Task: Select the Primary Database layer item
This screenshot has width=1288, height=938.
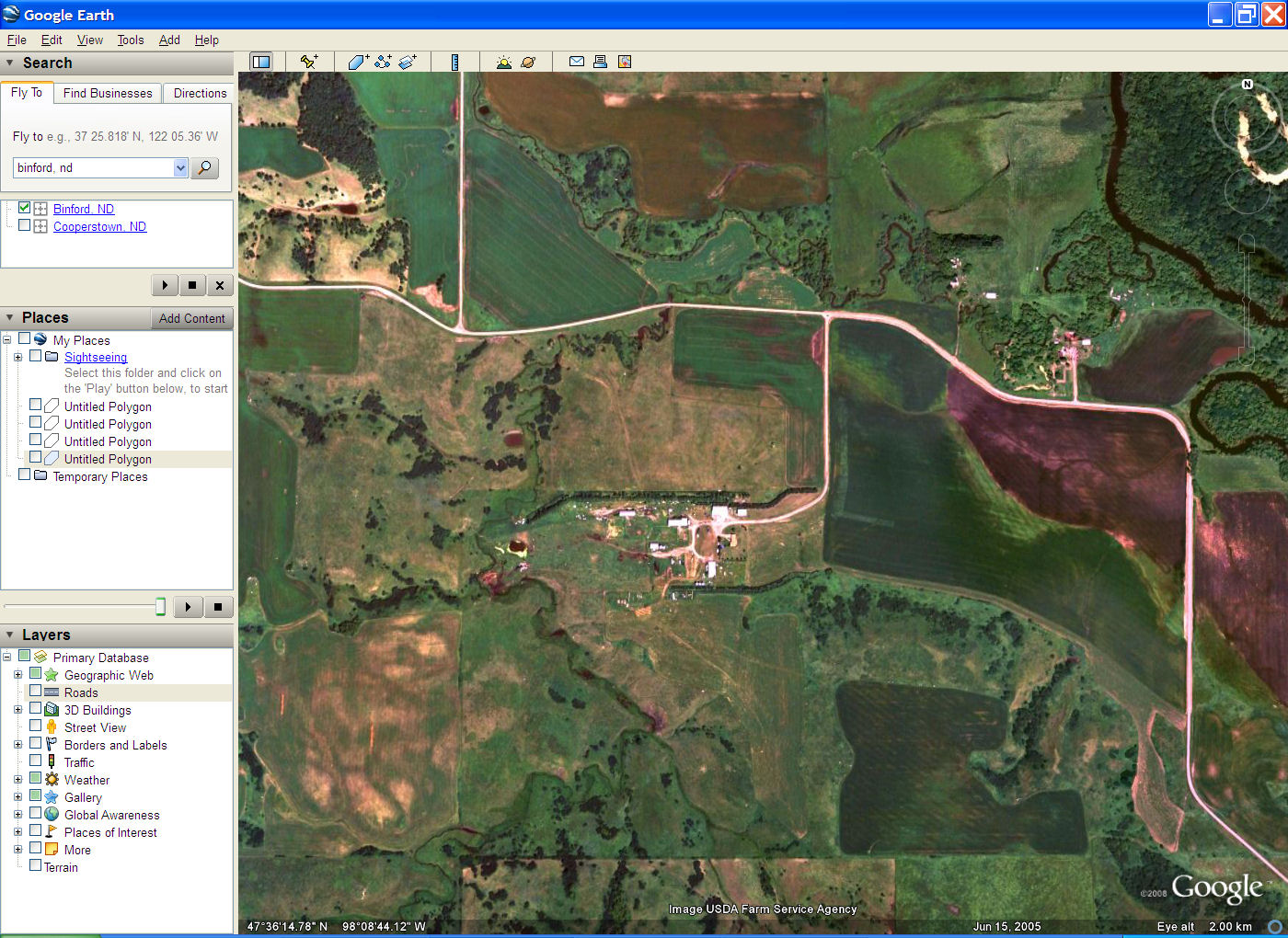Action: pos(100,658)
